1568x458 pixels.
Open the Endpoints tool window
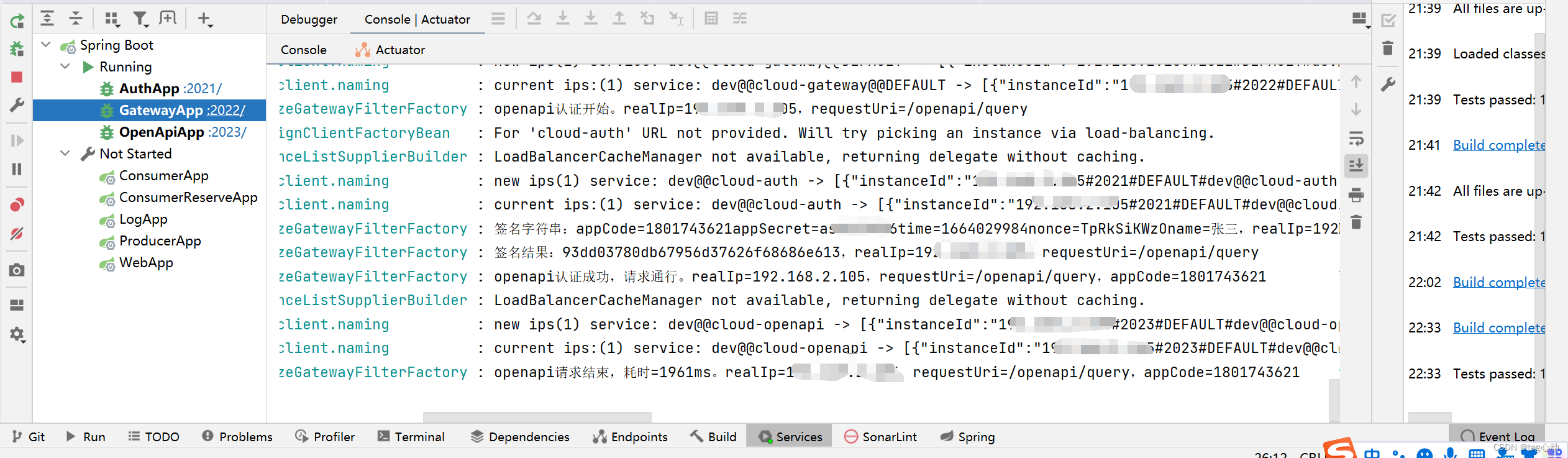630,436
